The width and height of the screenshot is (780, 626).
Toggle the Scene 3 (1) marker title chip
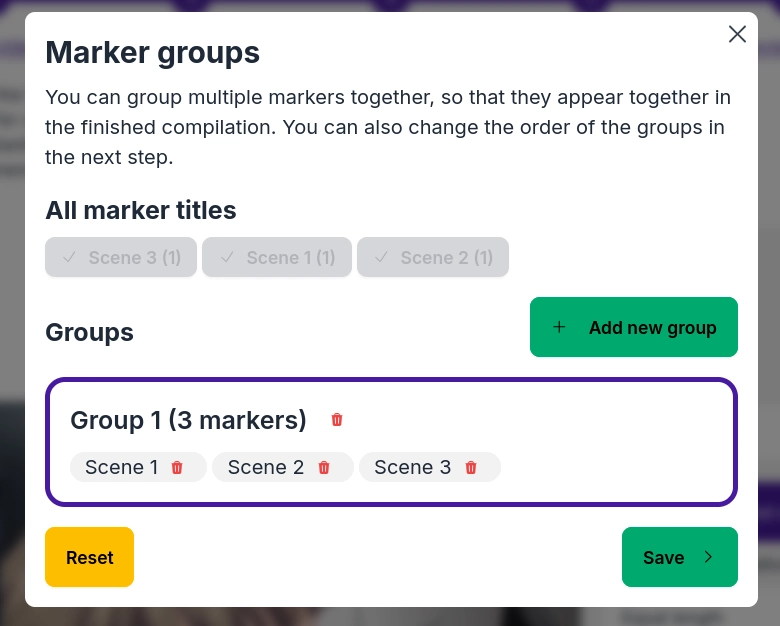121,257
